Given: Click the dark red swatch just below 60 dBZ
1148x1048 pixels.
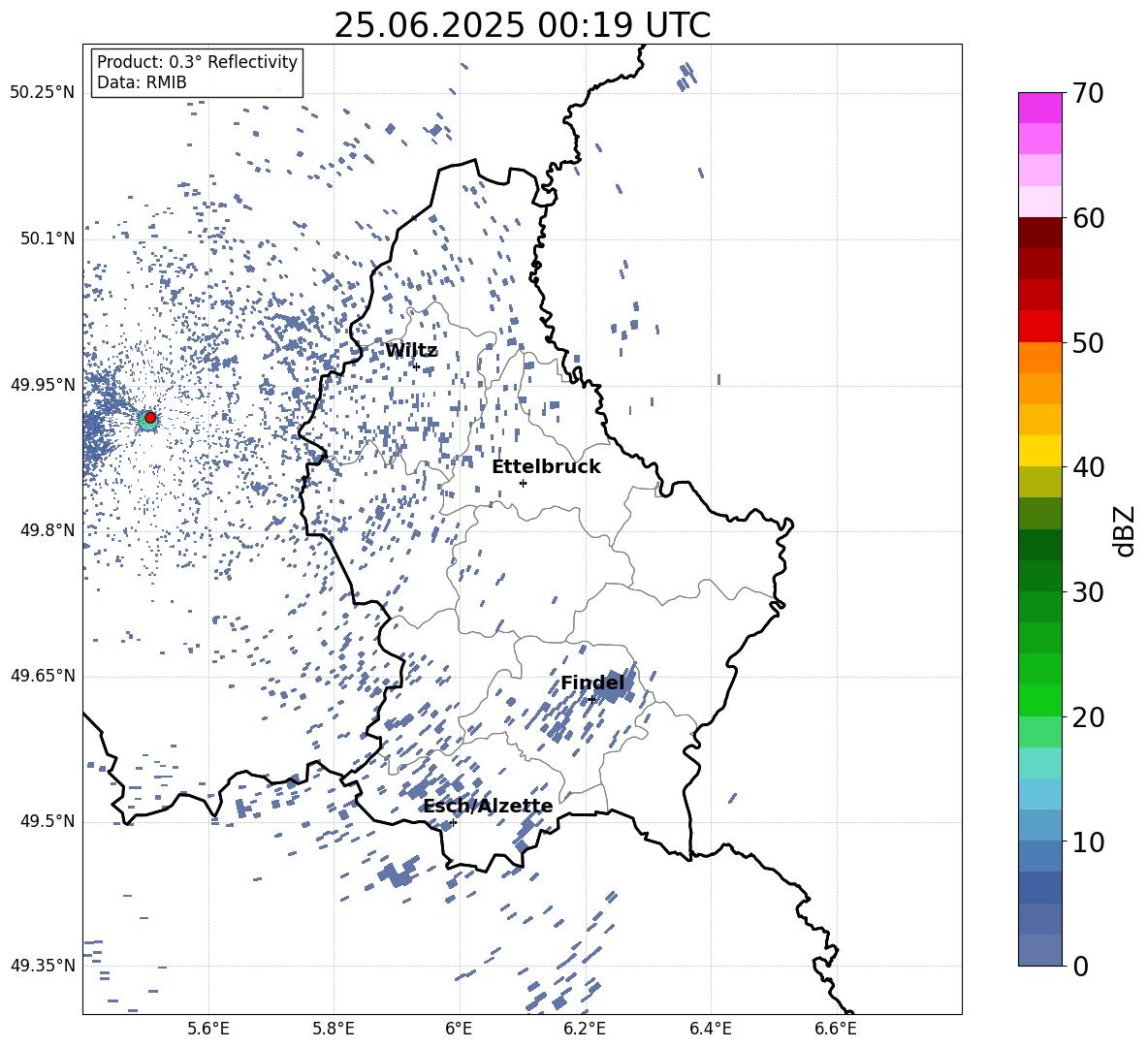Looking at the screenshot, I should tap(1040, 233).
